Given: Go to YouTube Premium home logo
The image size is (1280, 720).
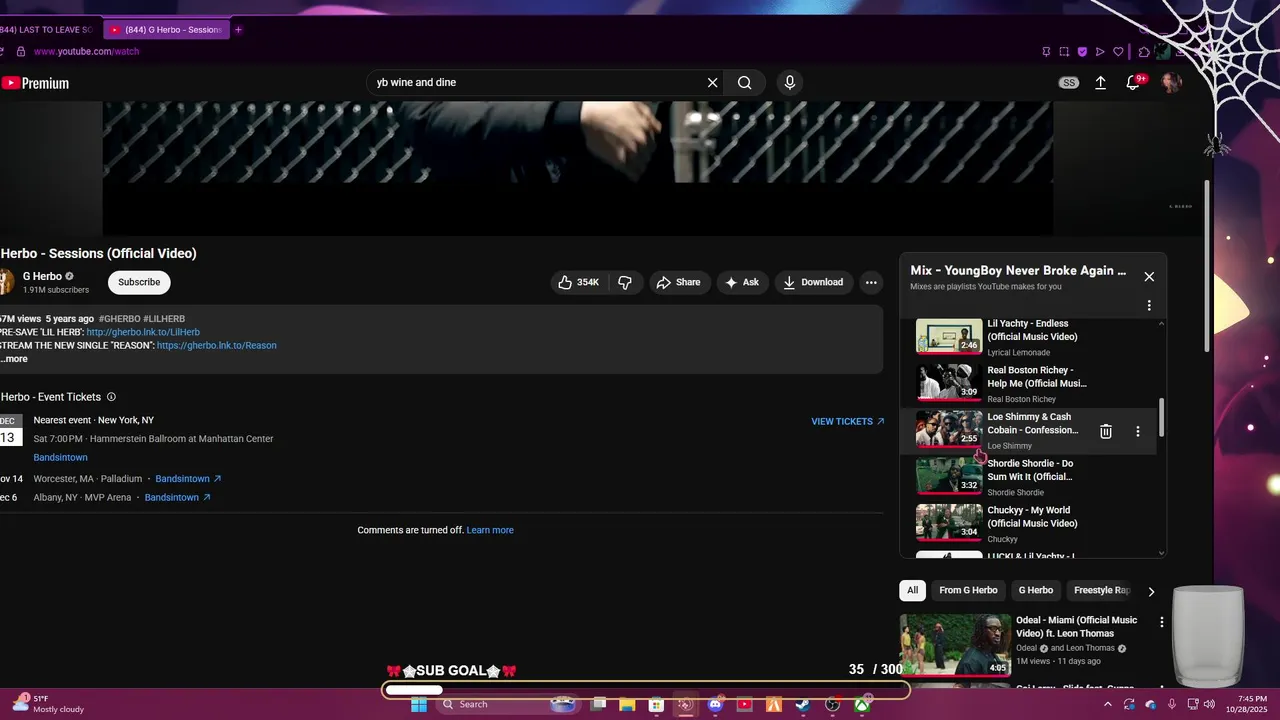Looking at the screenshot, I should pyautogui.click(x=36, y=83).
